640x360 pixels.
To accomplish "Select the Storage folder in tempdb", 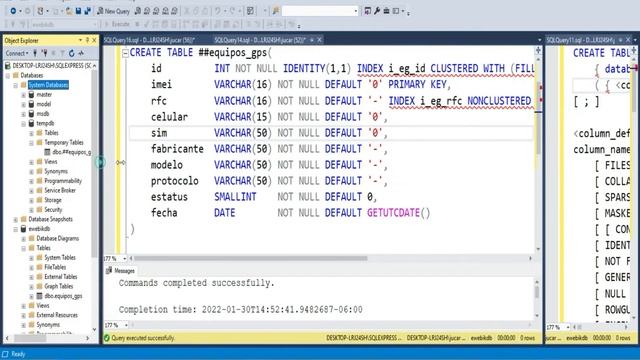I will point(53,200).
